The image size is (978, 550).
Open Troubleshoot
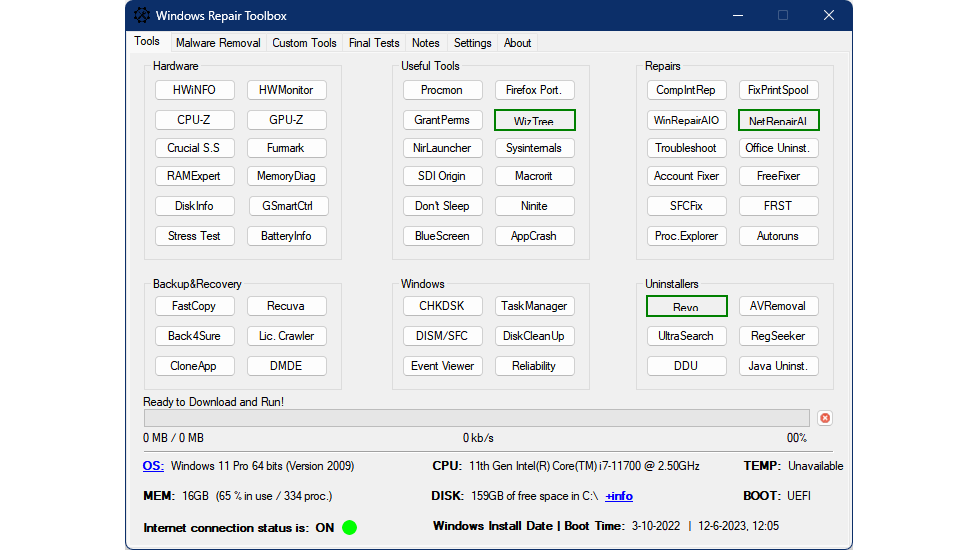tap(687, 148)
